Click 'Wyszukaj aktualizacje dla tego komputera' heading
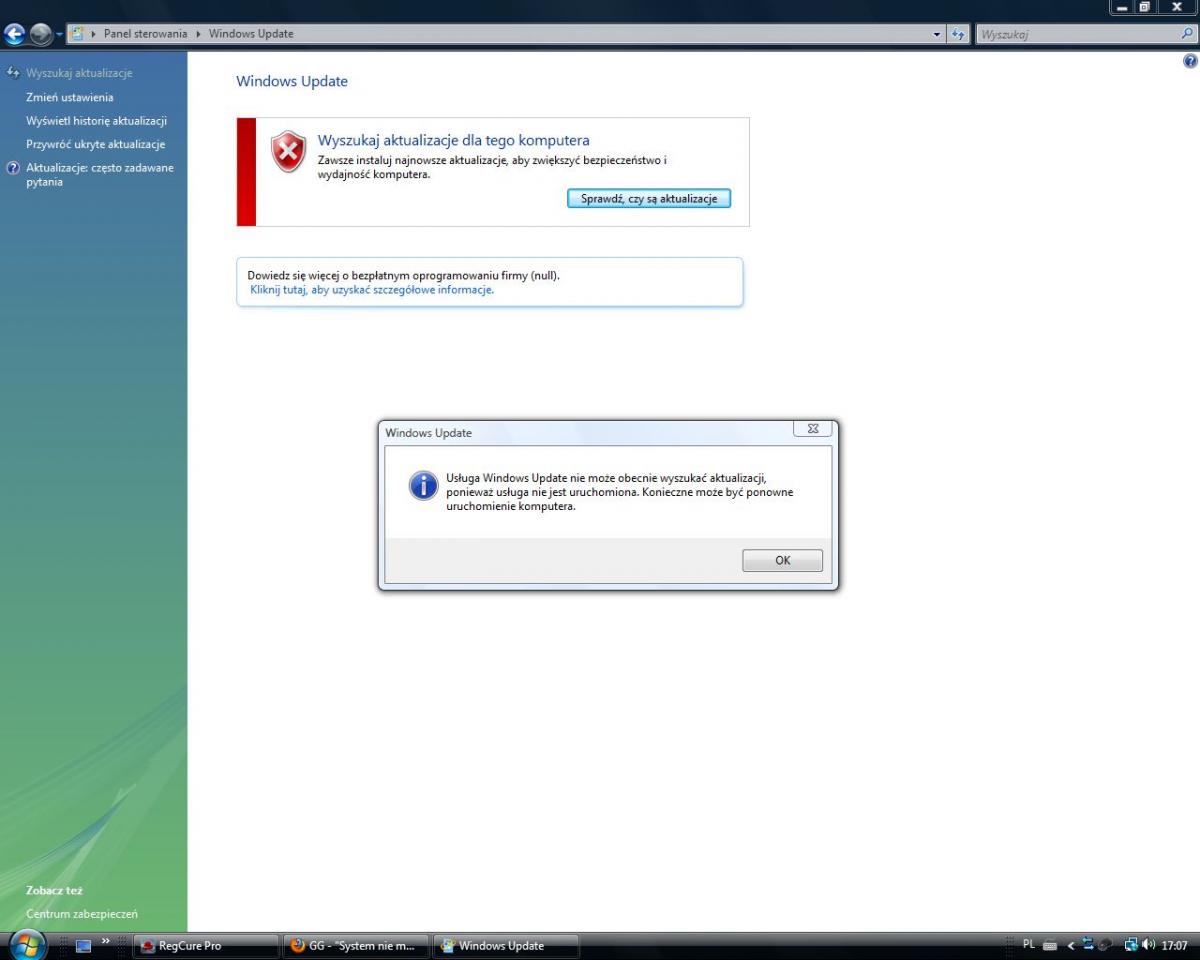Image resolution: width=1200 pixels, height=960 pixels. (453, 140)
